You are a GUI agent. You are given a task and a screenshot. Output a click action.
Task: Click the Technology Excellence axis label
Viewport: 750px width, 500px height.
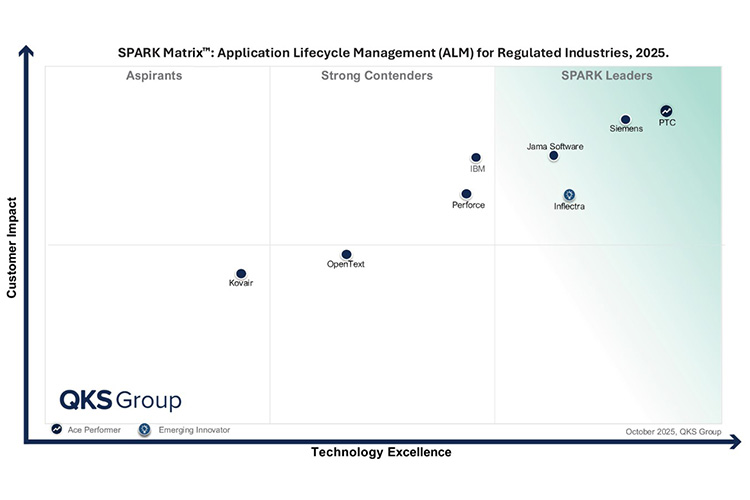pos(381,453)
